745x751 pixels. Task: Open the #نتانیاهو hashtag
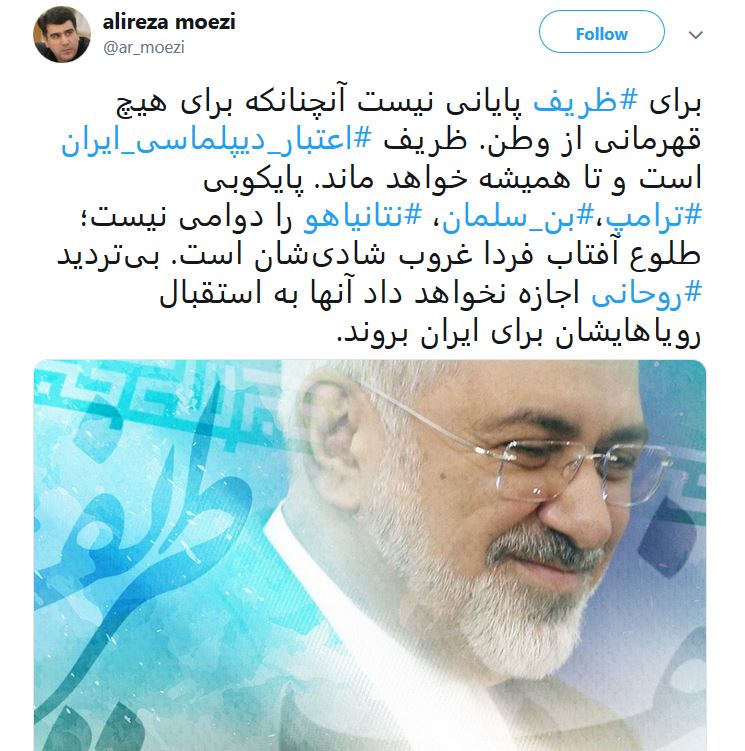(x=363, y=218)
